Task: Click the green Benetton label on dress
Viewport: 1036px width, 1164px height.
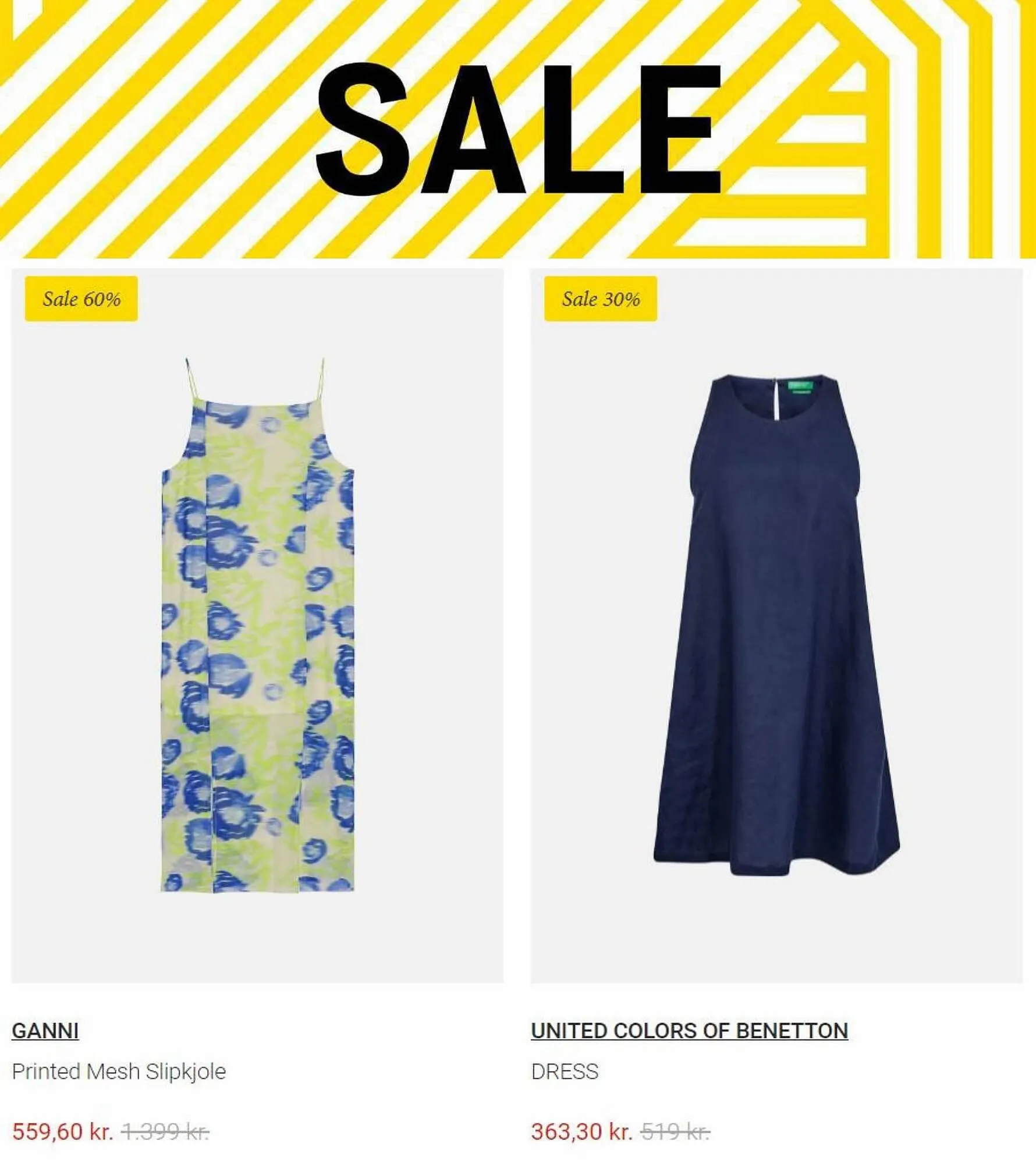Action: 800,386
